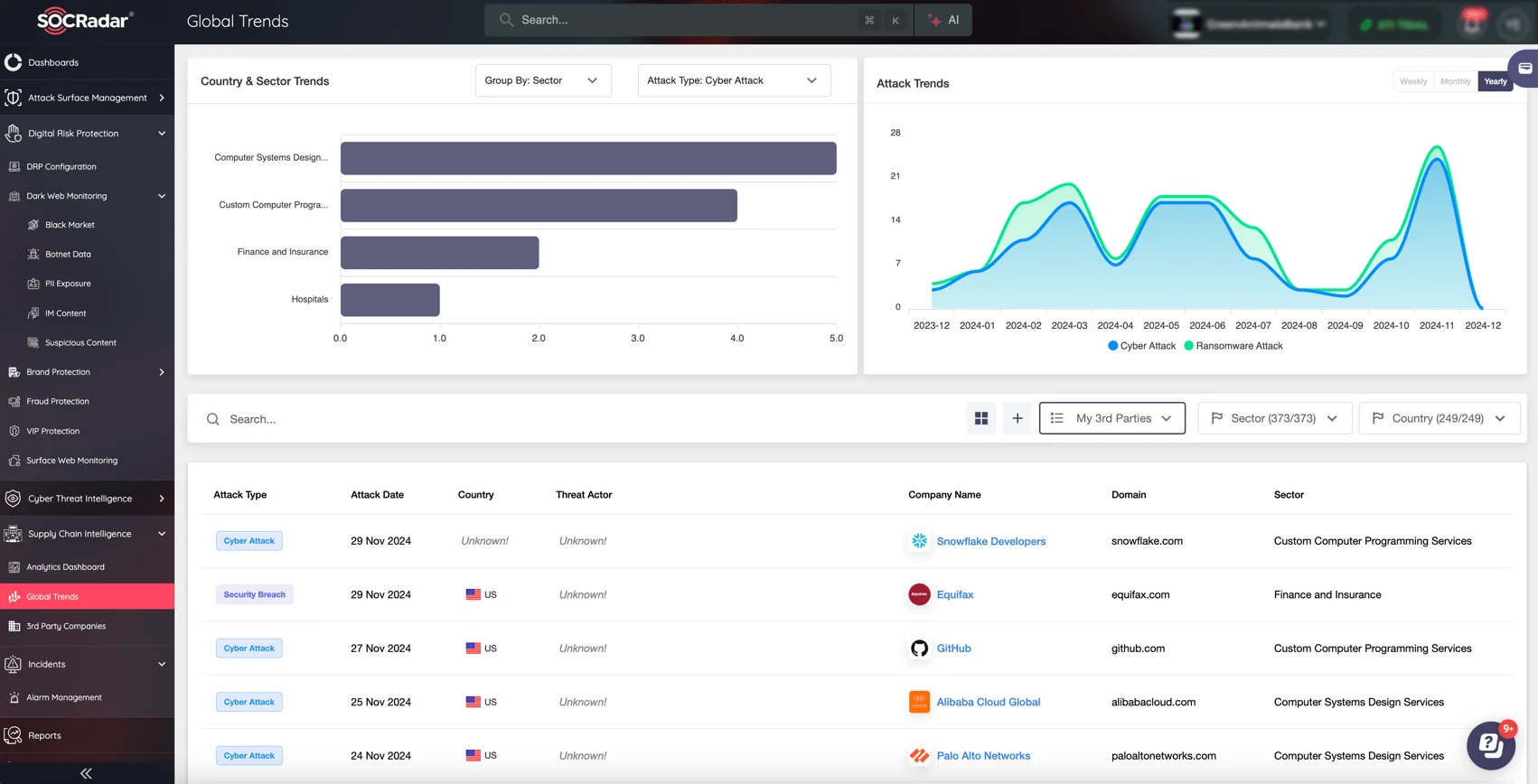Click the Computer Systems Design bar
1538x784 pixels.
click(x=588, y=158)
